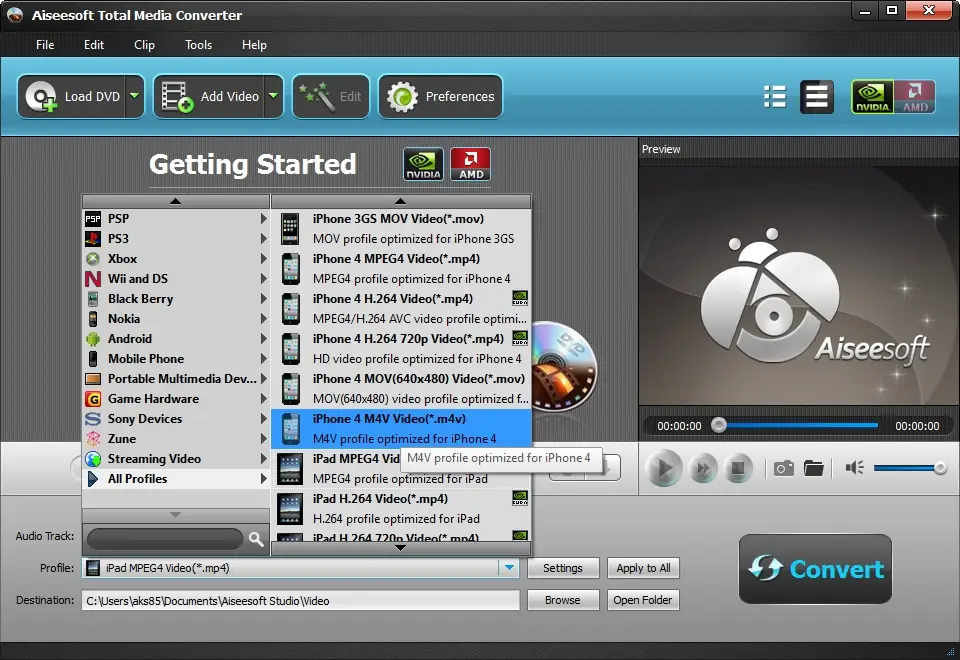Toggle NVIDIA acceleration in the toolbar
This screenshot has width=960, height=660.
[x=872, y=97]
